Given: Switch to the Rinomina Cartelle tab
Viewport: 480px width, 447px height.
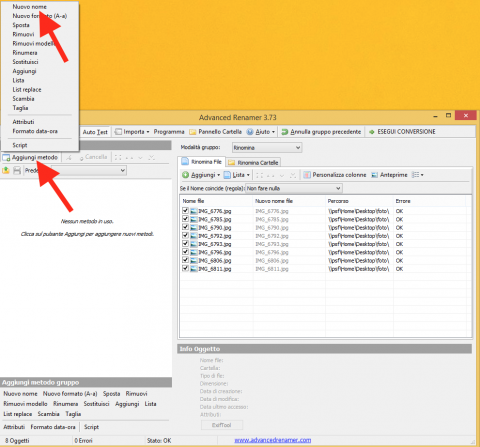Looking at the screenshot, I should pyautogui.click(x=253, y=162).
